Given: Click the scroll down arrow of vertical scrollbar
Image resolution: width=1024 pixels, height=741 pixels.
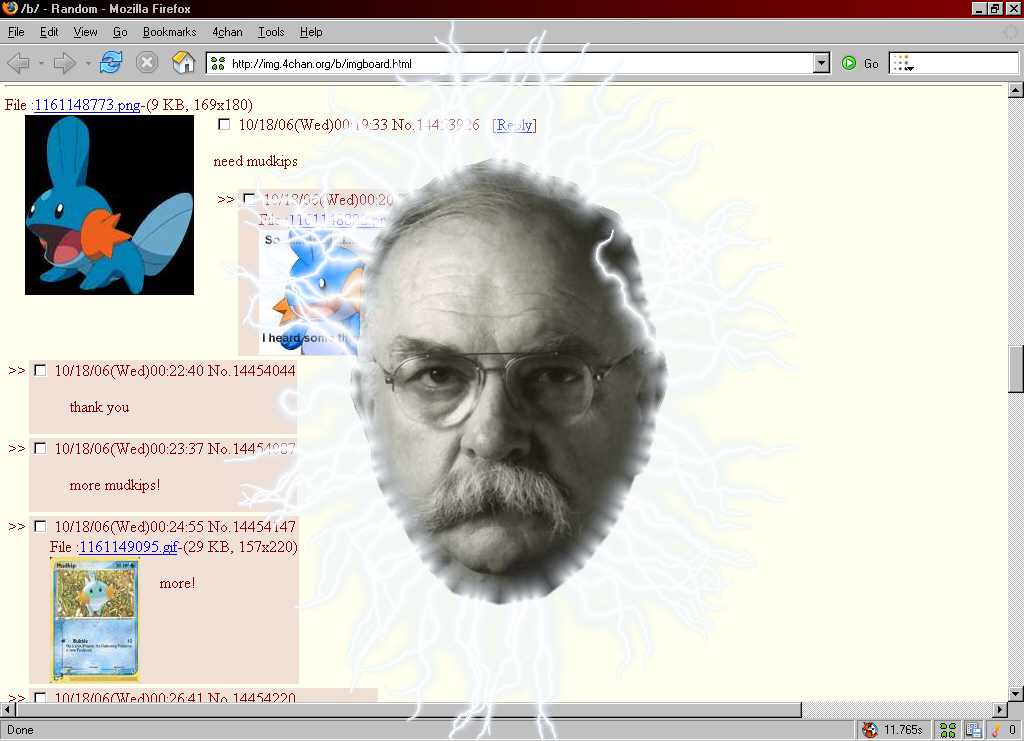Looking at the screenshot, I should click(1016, 693).
